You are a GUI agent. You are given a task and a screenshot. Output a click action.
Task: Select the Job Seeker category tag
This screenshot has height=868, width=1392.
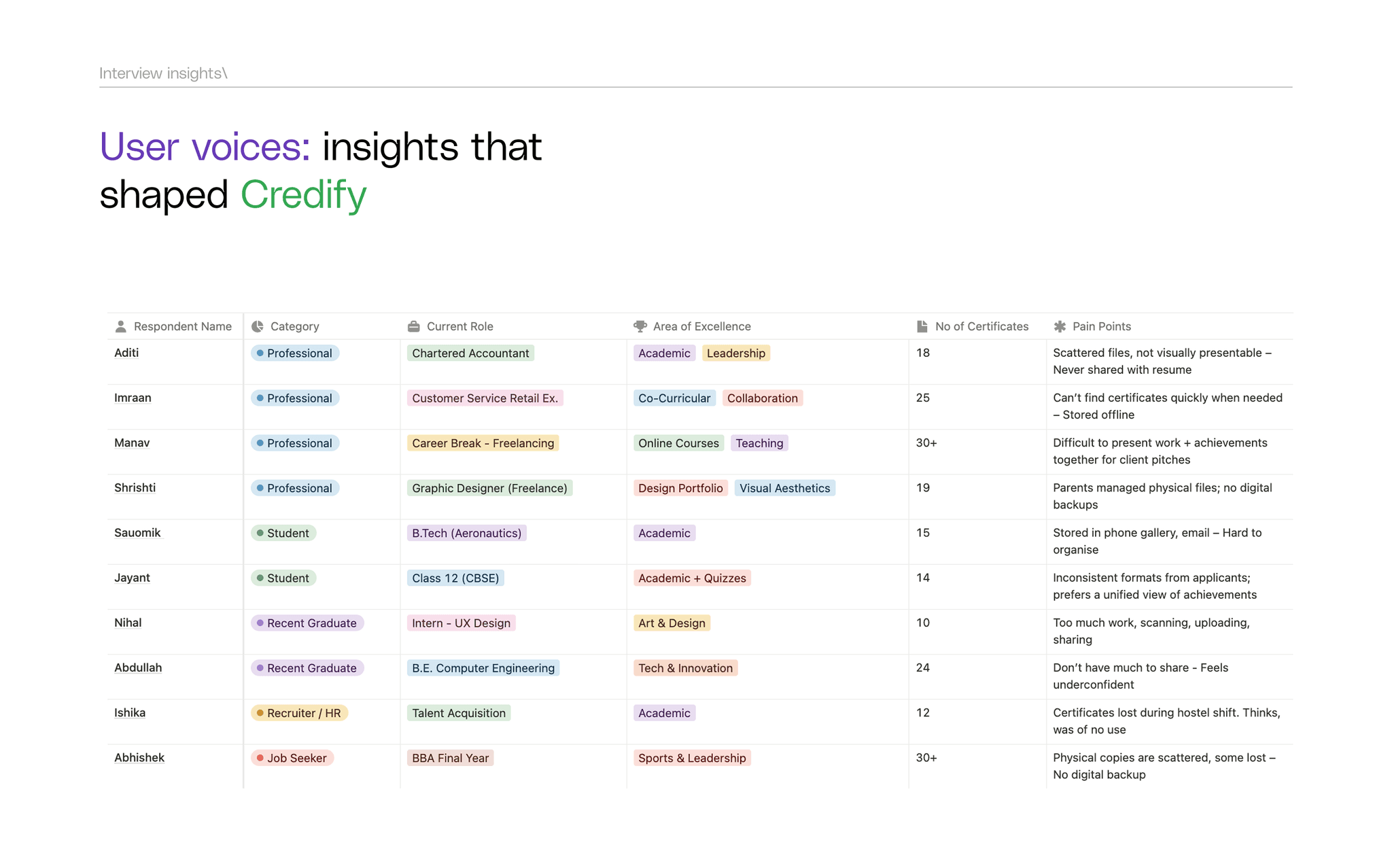[x=292, y=758]
